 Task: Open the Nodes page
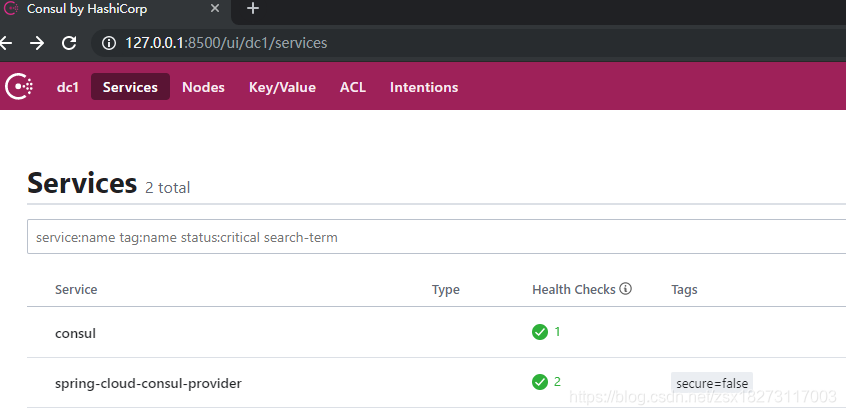click(x=203, y=87)
